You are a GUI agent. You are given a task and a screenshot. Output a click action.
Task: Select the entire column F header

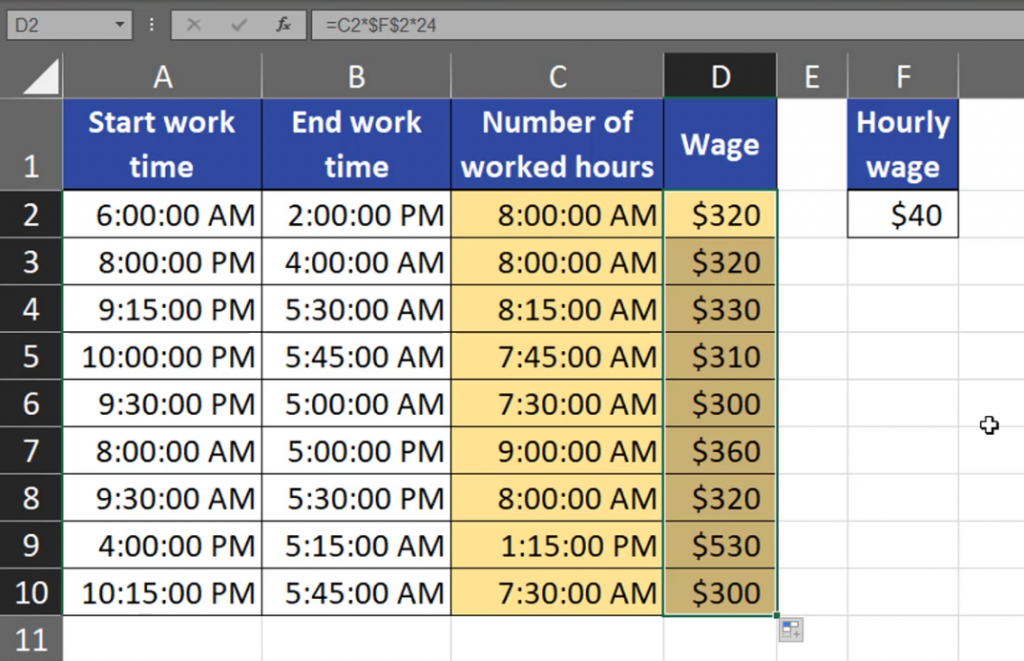pos(903,75)
